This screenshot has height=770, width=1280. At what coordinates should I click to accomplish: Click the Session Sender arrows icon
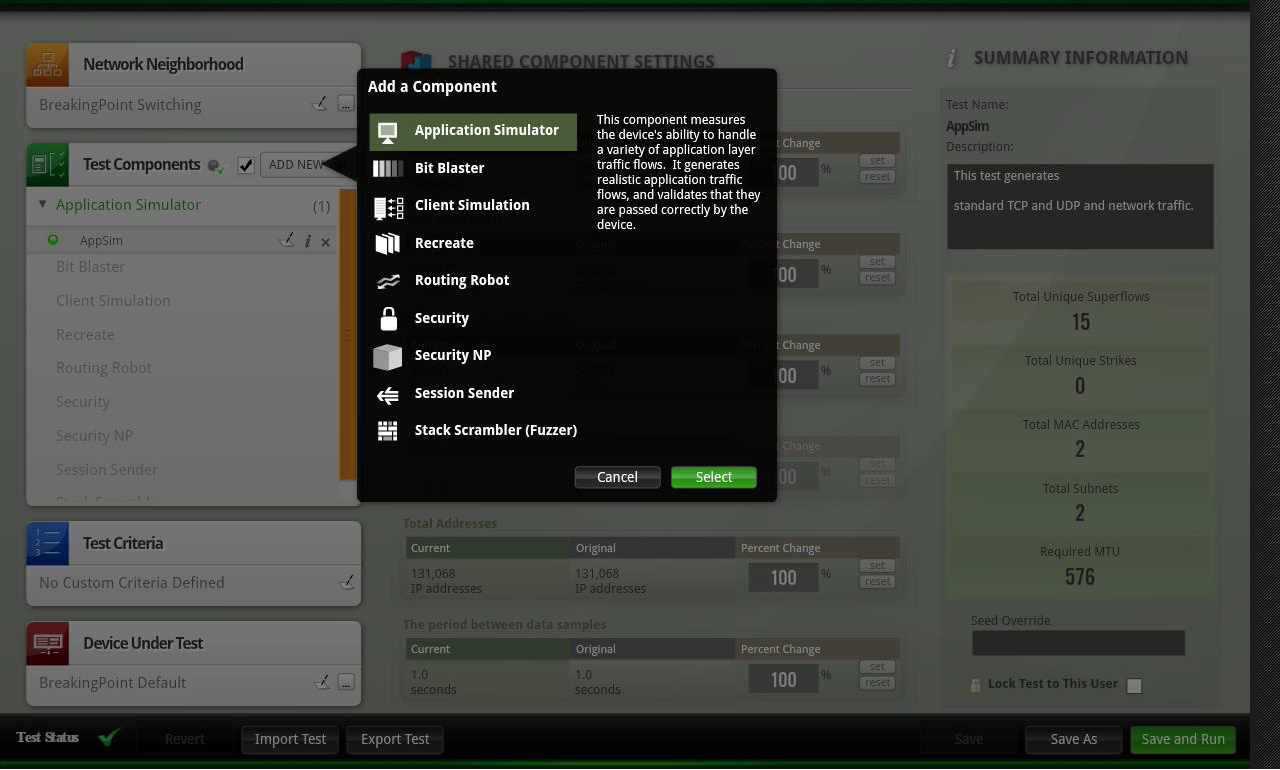[388, 394]
